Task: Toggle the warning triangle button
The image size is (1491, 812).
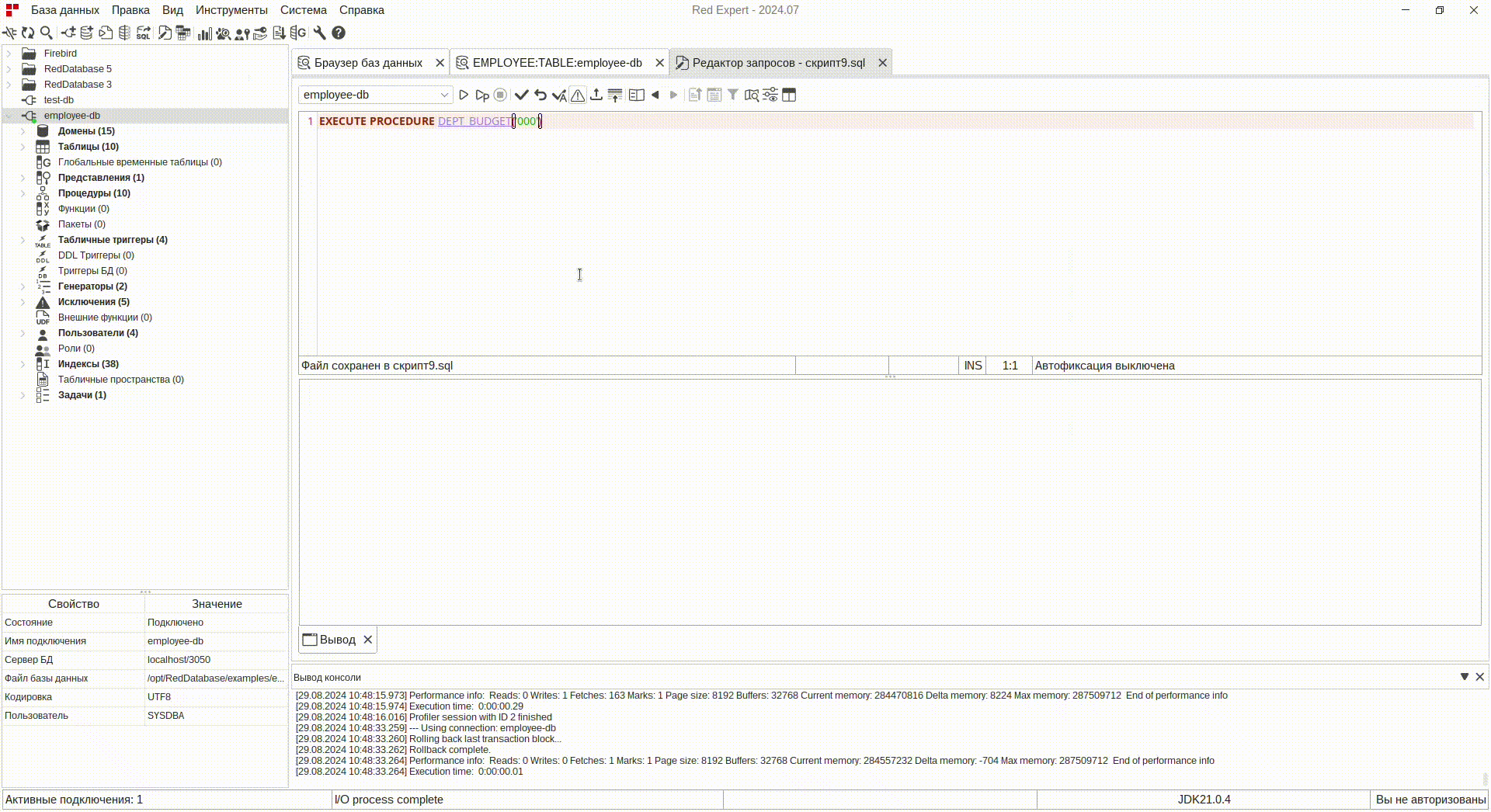Action: pos(578,95)
